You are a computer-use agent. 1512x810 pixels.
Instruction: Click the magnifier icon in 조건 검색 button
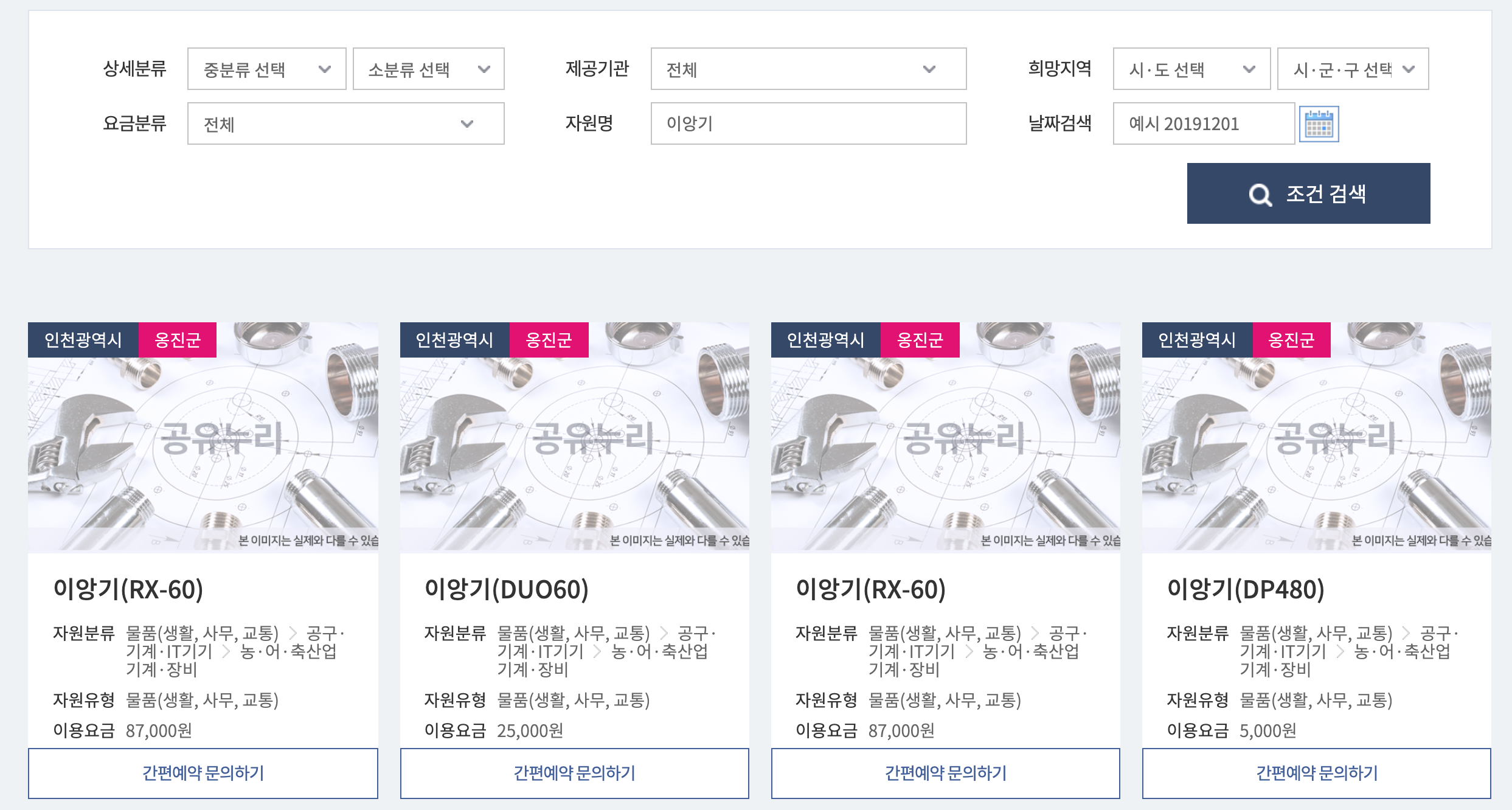pos(1260,195)
